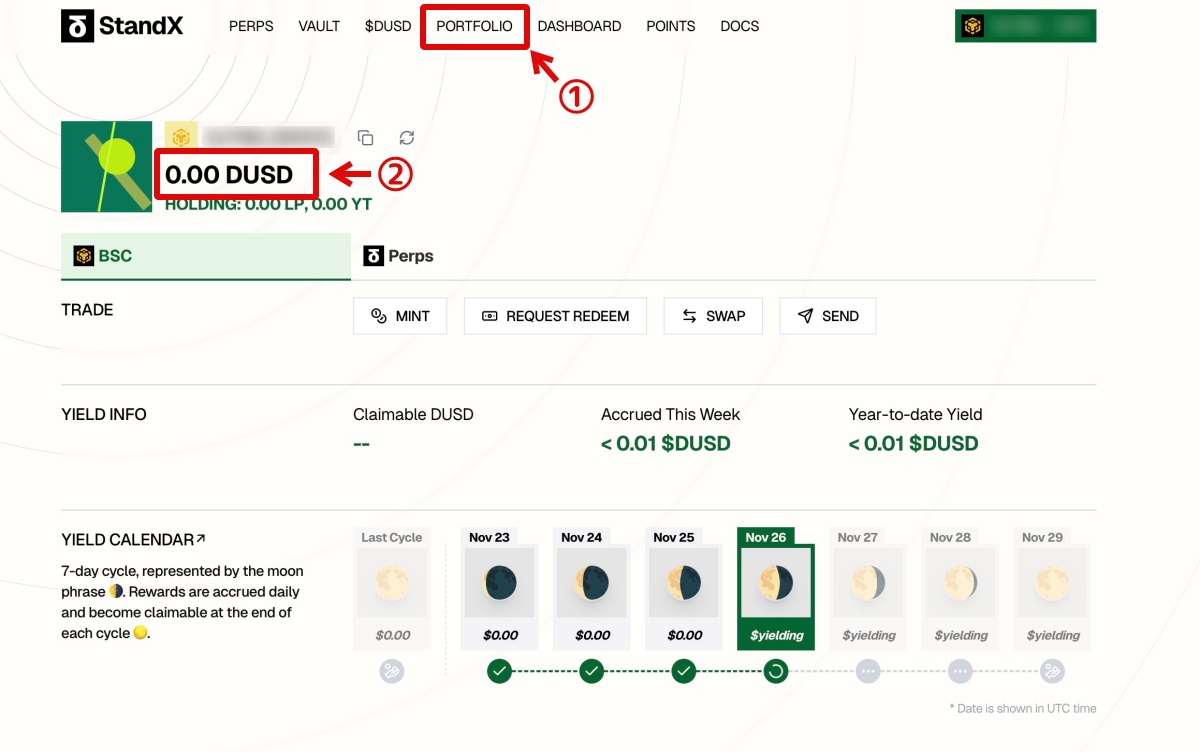This screenshot has width=1200, height=752.
Task: Open the YIELD CALENDAR link
Action: (x=133, y=540)
